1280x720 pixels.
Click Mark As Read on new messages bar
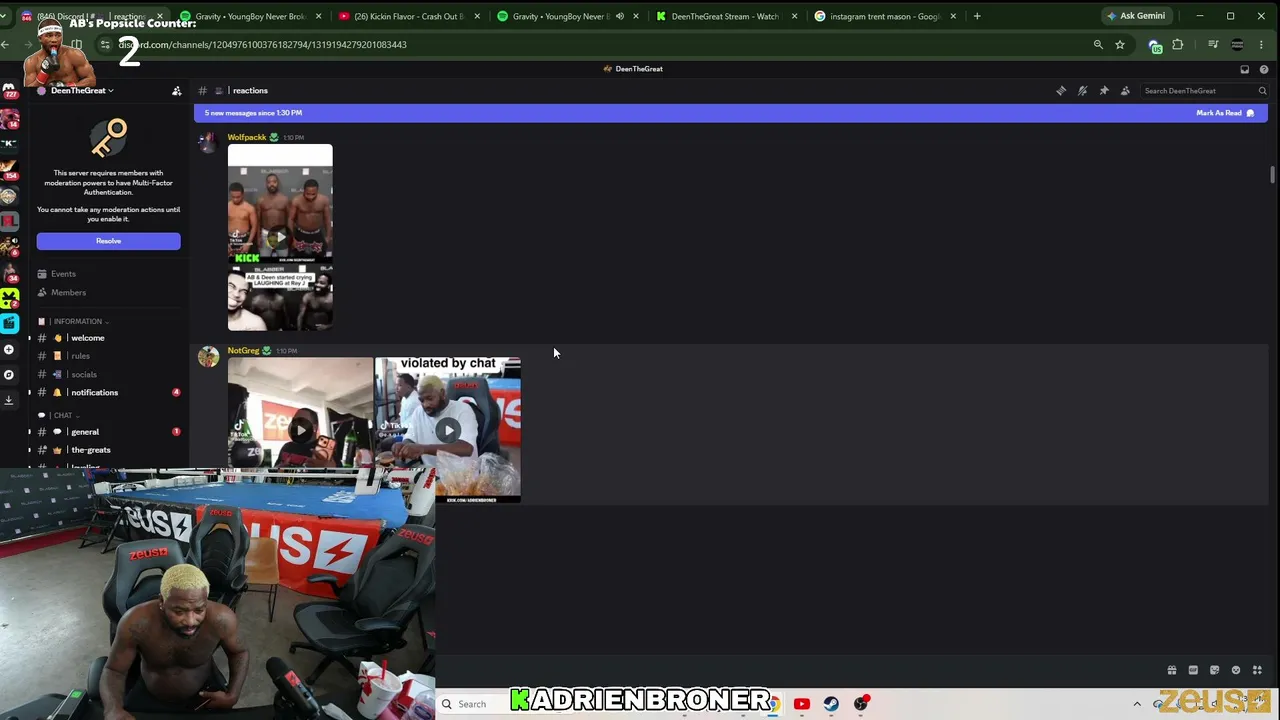[1225, 113]
